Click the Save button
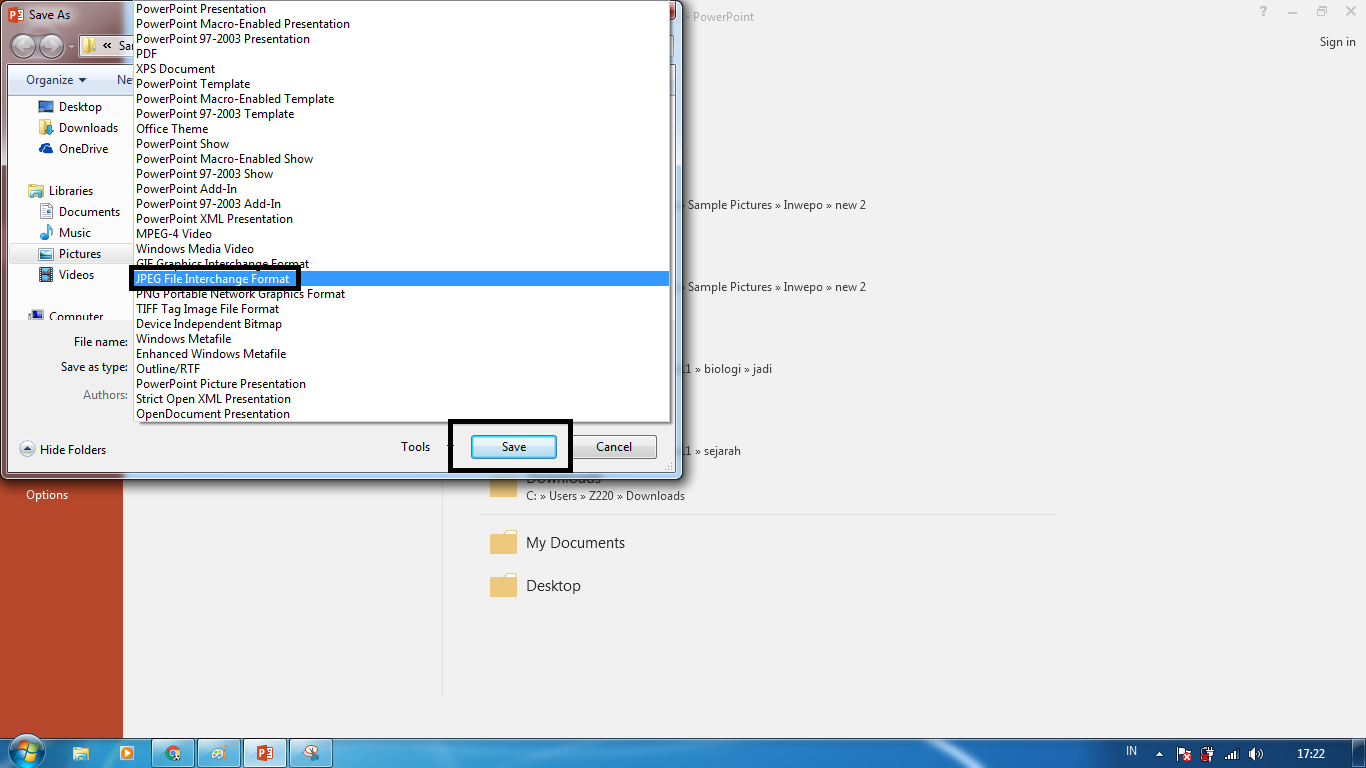1366x768 pixels. click(514, 447)
